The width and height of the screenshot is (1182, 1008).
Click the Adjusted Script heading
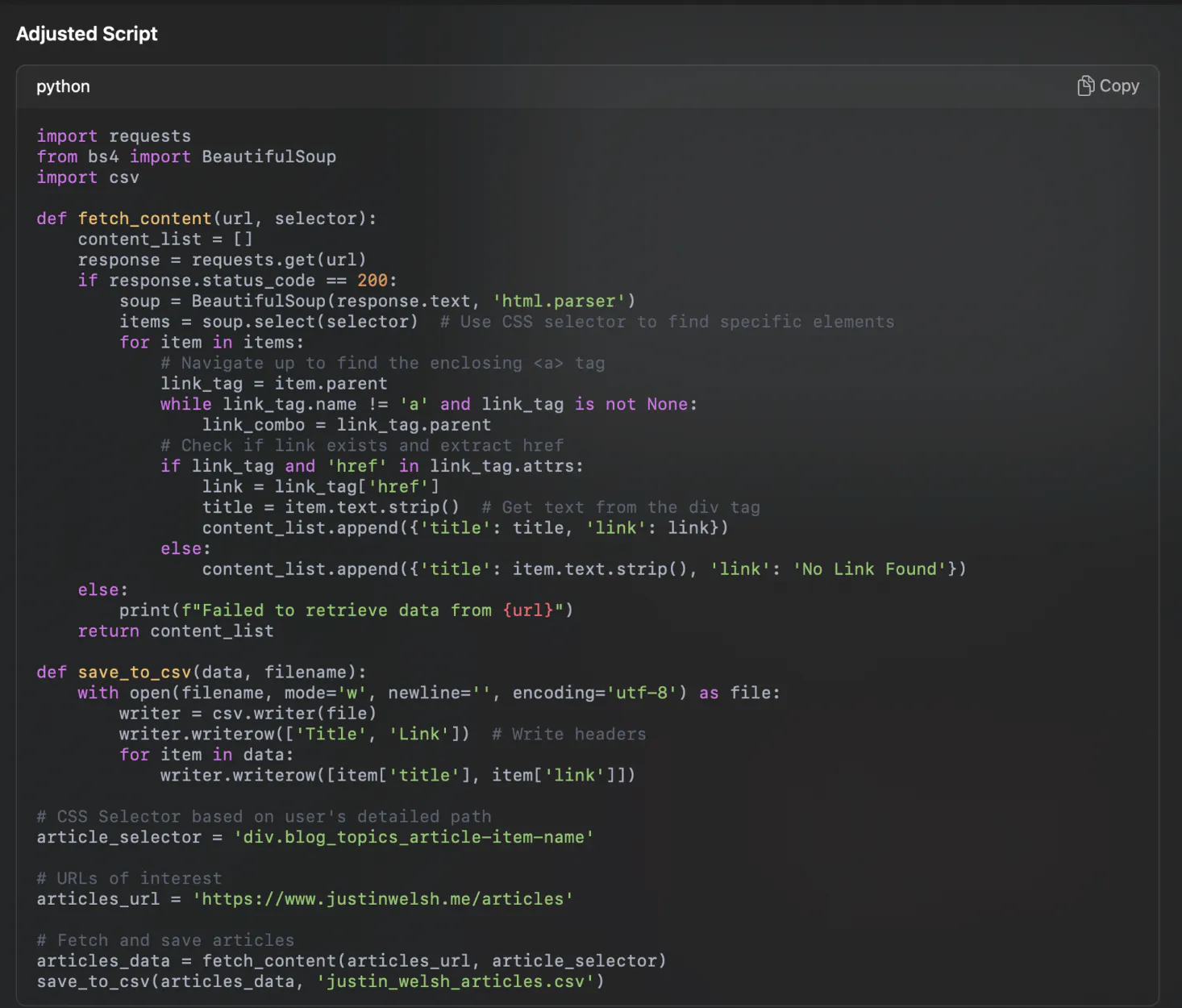point(87,34)
